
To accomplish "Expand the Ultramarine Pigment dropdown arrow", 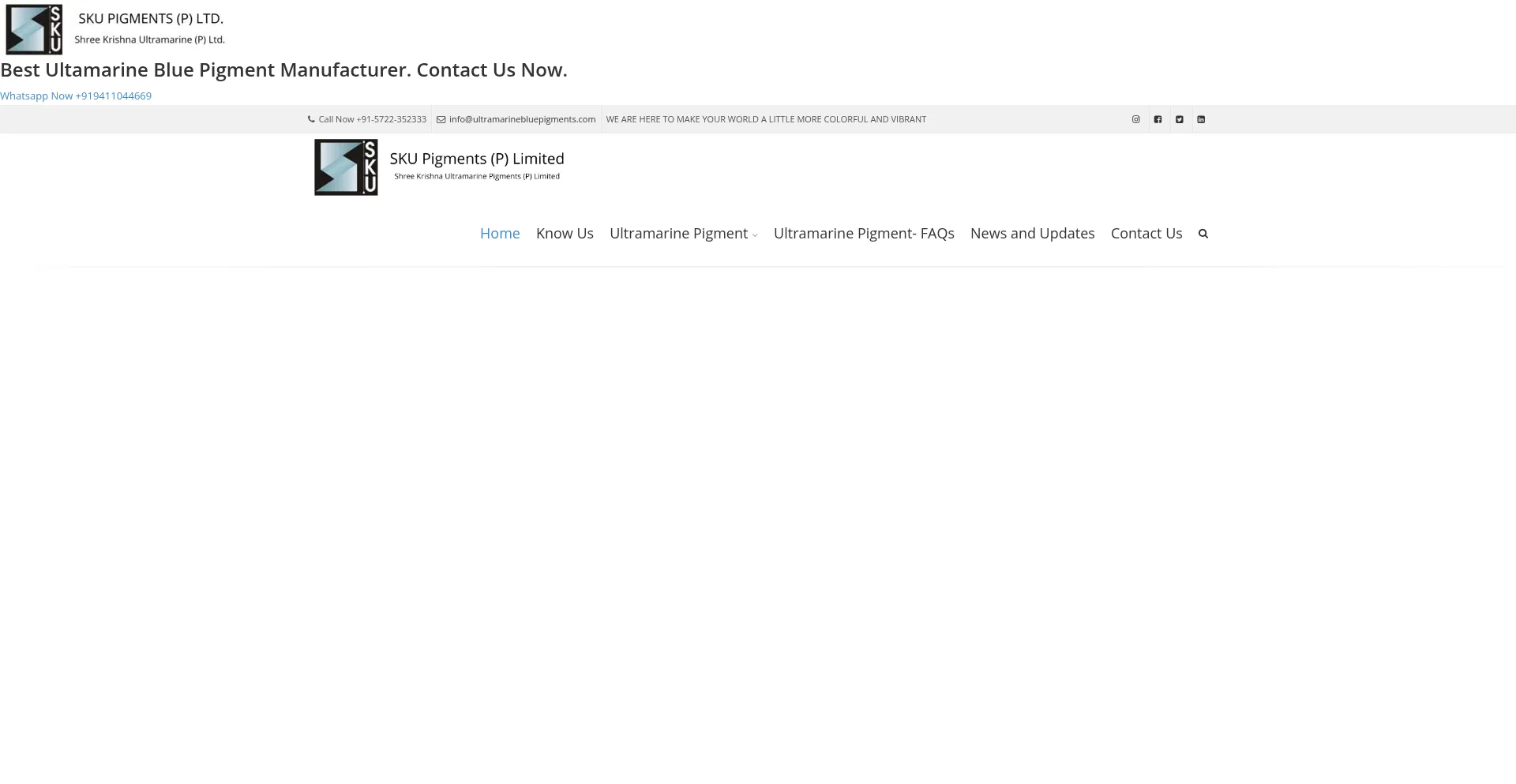I will coord(755,235).
